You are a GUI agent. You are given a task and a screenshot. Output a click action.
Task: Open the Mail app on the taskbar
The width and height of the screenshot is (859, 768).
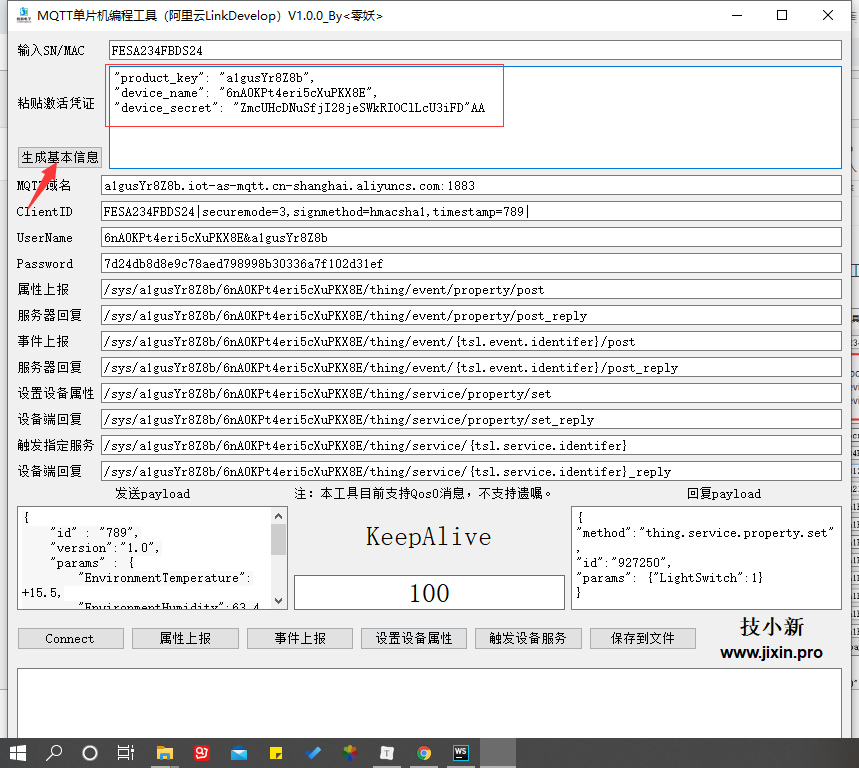(x=239, y=754)
